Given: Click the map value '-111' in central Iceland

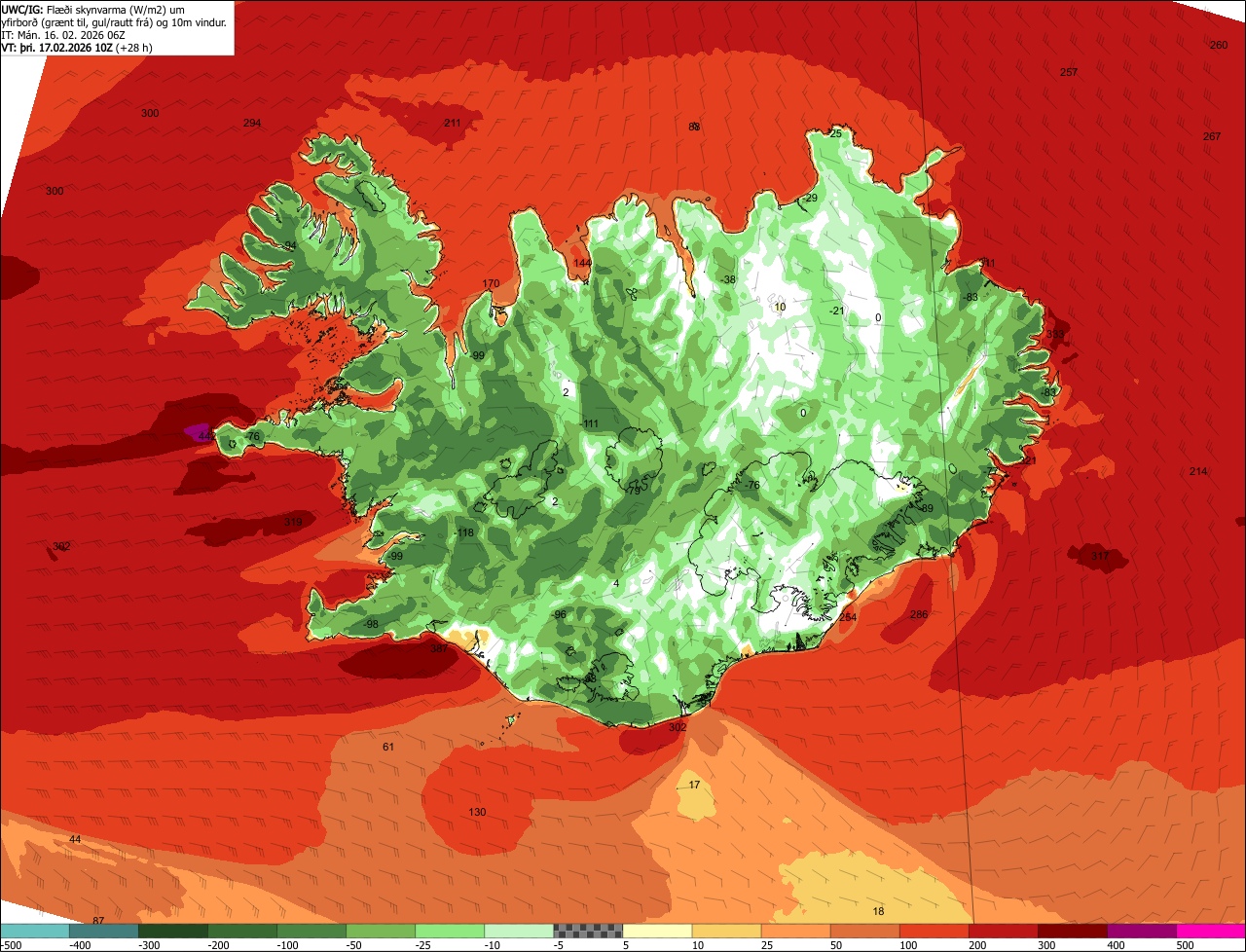Looking at the screenshot, I should tap(589, 423).
